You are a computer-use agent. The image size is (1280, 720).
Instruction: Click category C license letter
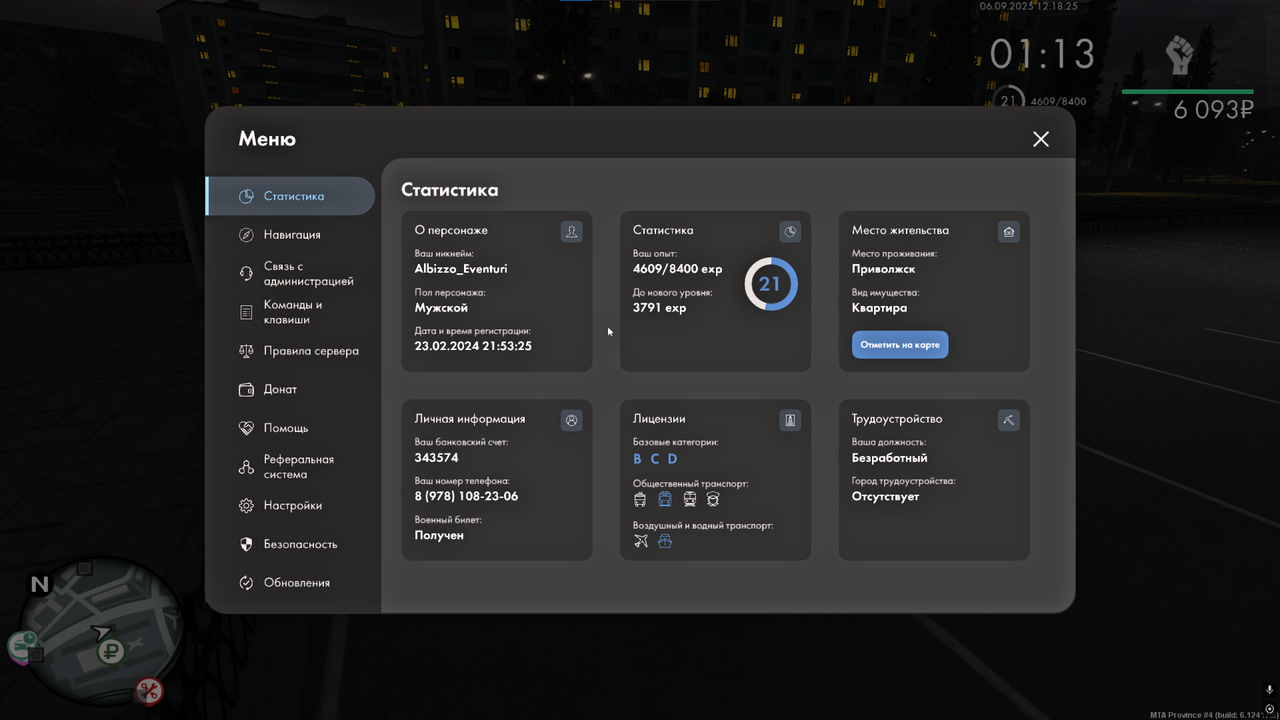point(655,459)
